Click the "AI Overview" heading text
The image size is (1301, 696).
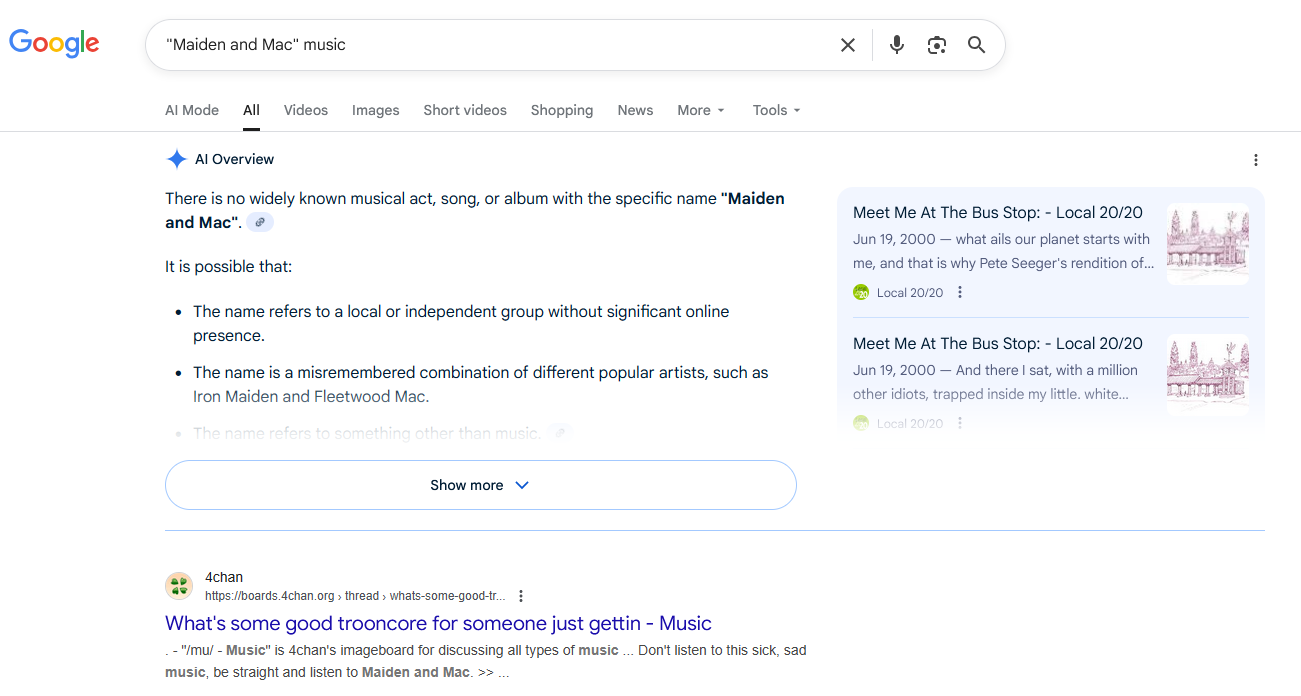pos(234,159)
